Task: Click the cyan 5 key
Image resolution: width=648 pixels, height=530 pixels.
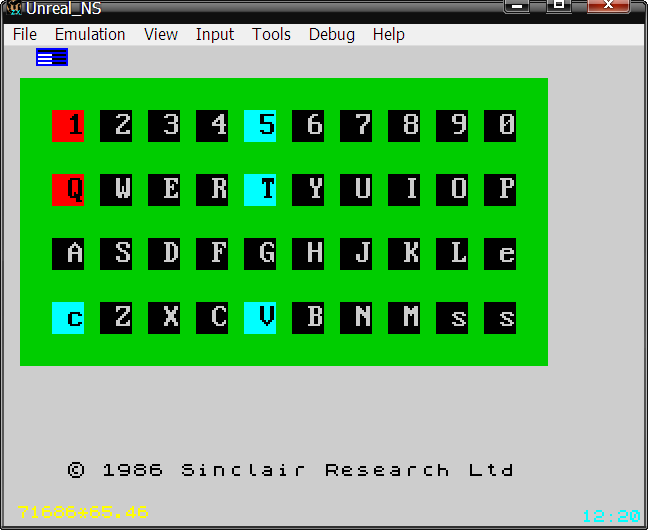Action: (260, 126)
